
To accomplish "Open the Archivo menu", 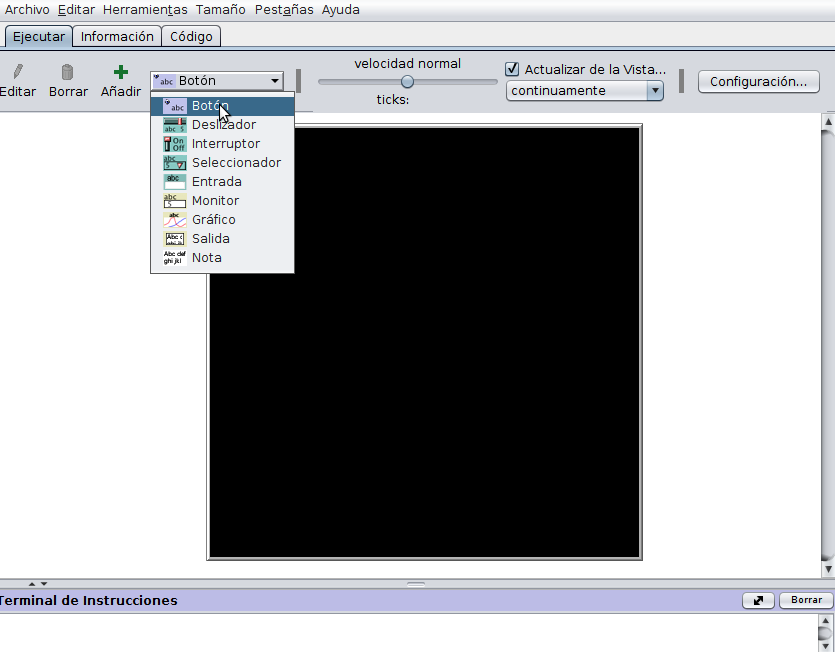I will click(x=27, y=10).
